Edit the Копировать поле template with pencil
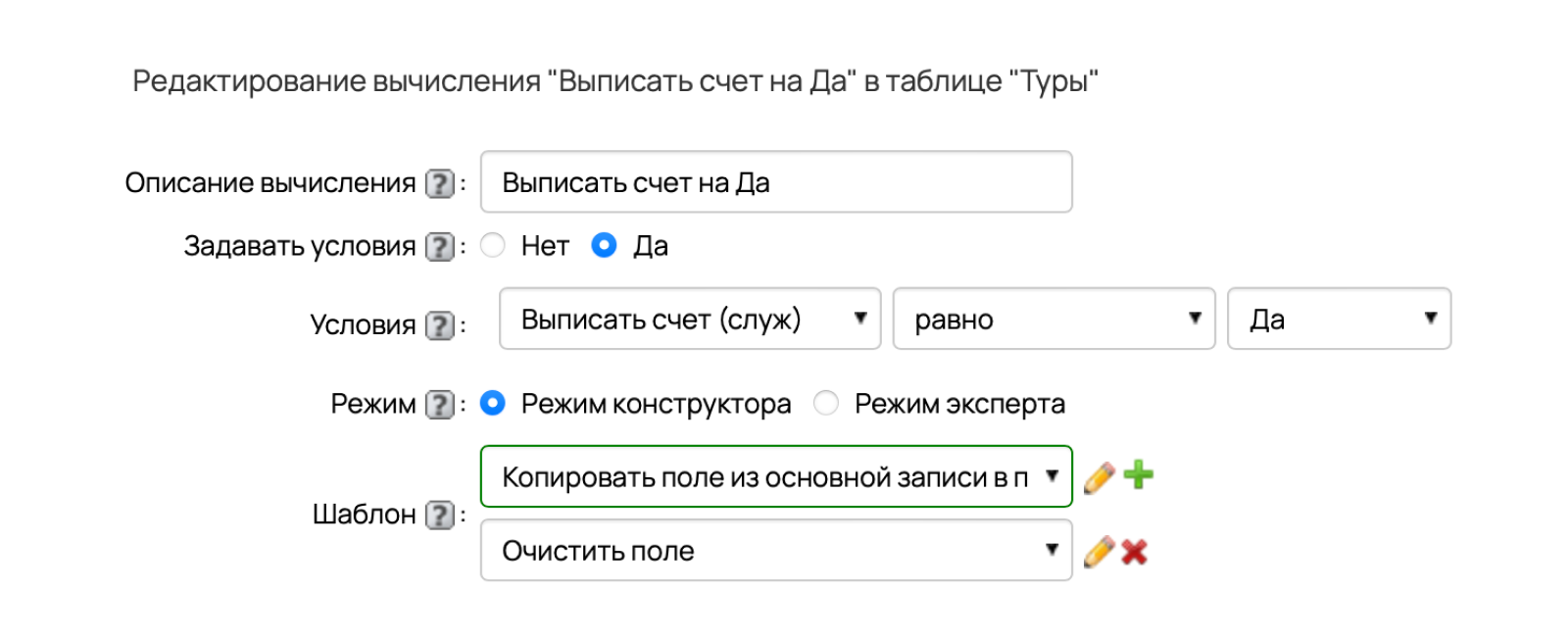Image resolution: width=1568 pixels, height=641 pixels. (1100, 477)
